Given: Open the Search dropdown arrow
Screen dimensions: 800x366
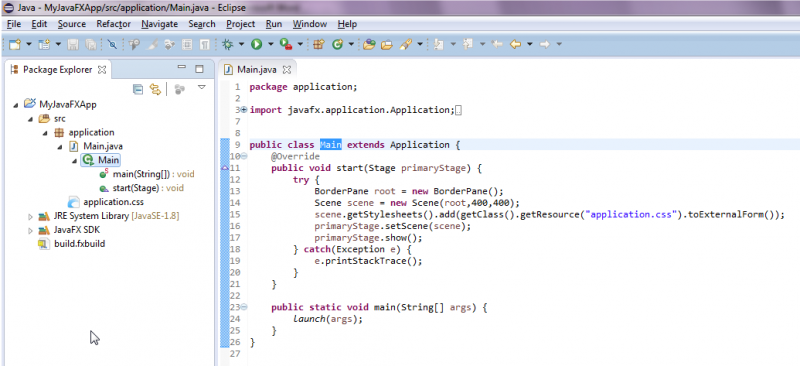Looking at the screenshot, I should 420,45.
